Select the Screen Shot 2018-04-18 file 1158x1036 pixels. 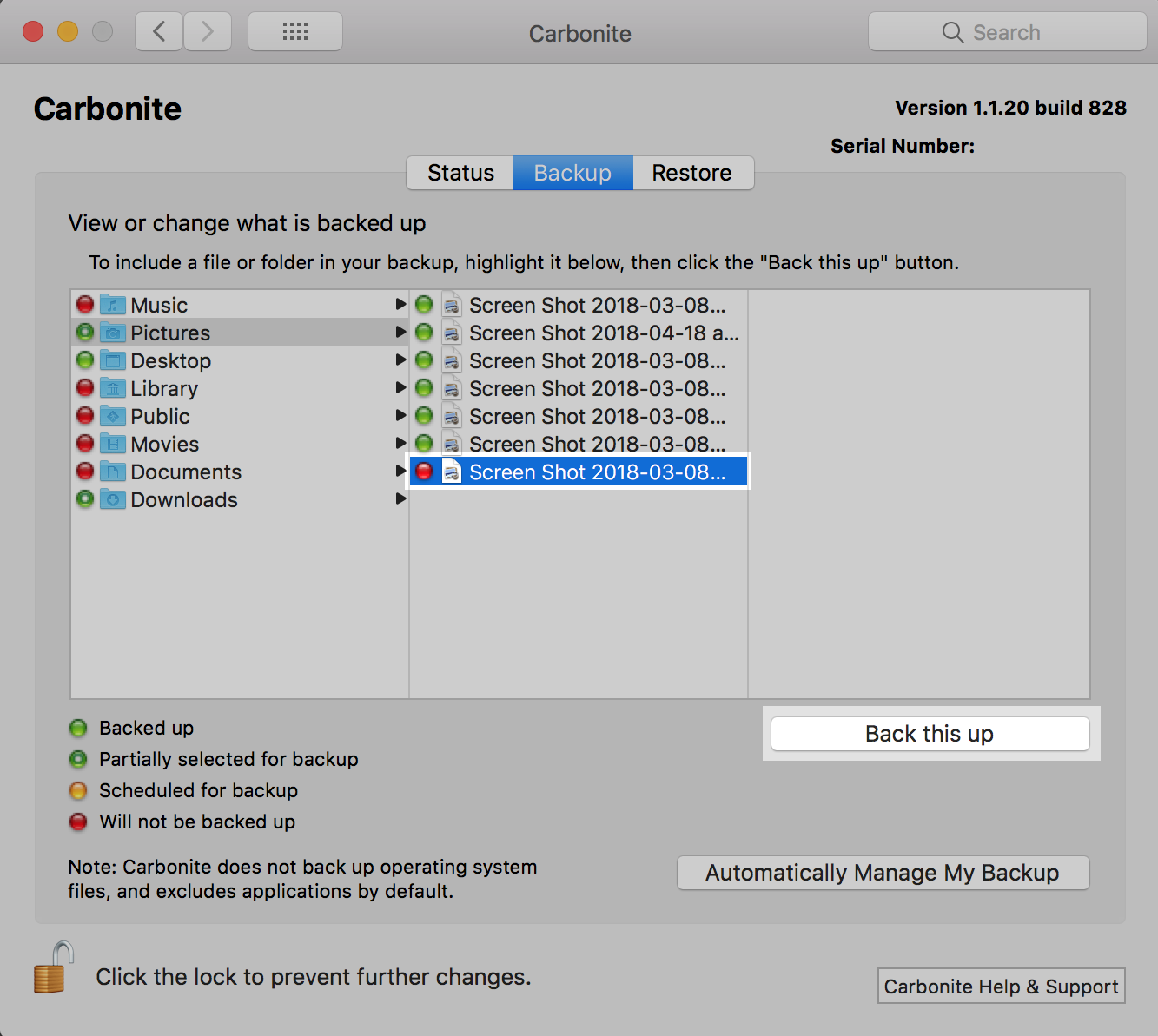(603, 333)
